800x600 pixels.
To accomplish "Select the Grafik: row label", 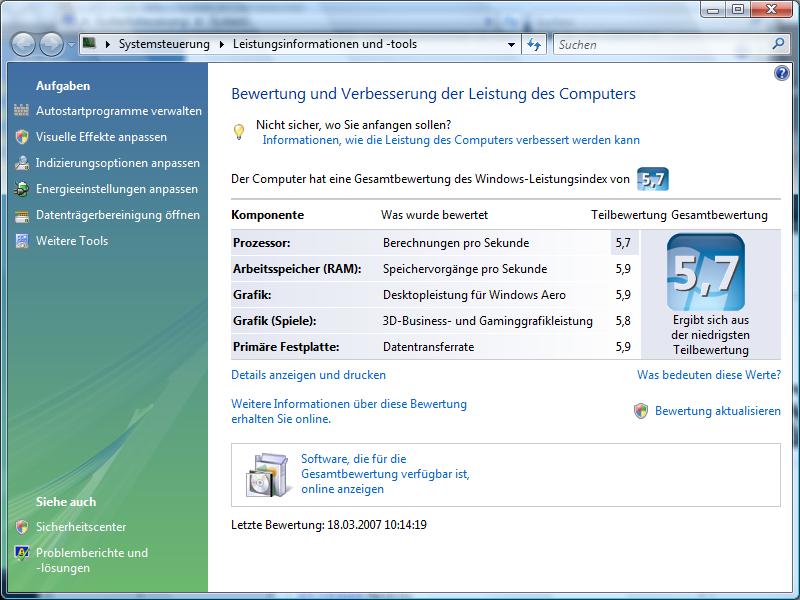I will click(252, 295).
